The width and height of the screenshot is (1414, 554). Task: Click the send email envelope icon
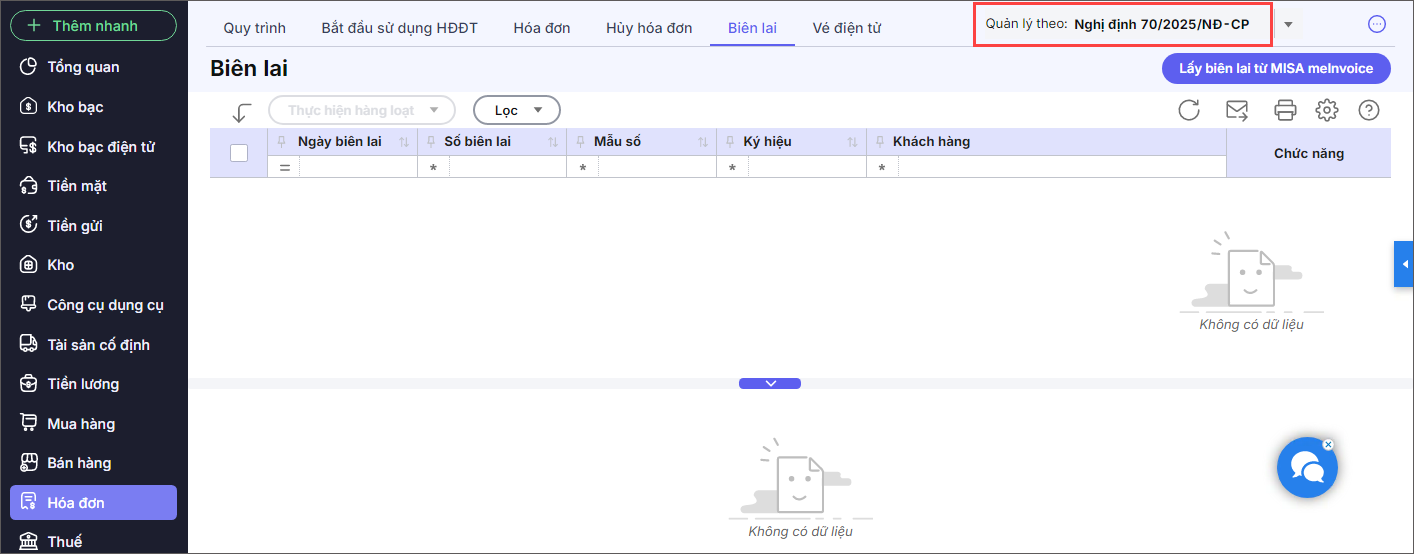pyautogui.click(x=1237, y=110)
